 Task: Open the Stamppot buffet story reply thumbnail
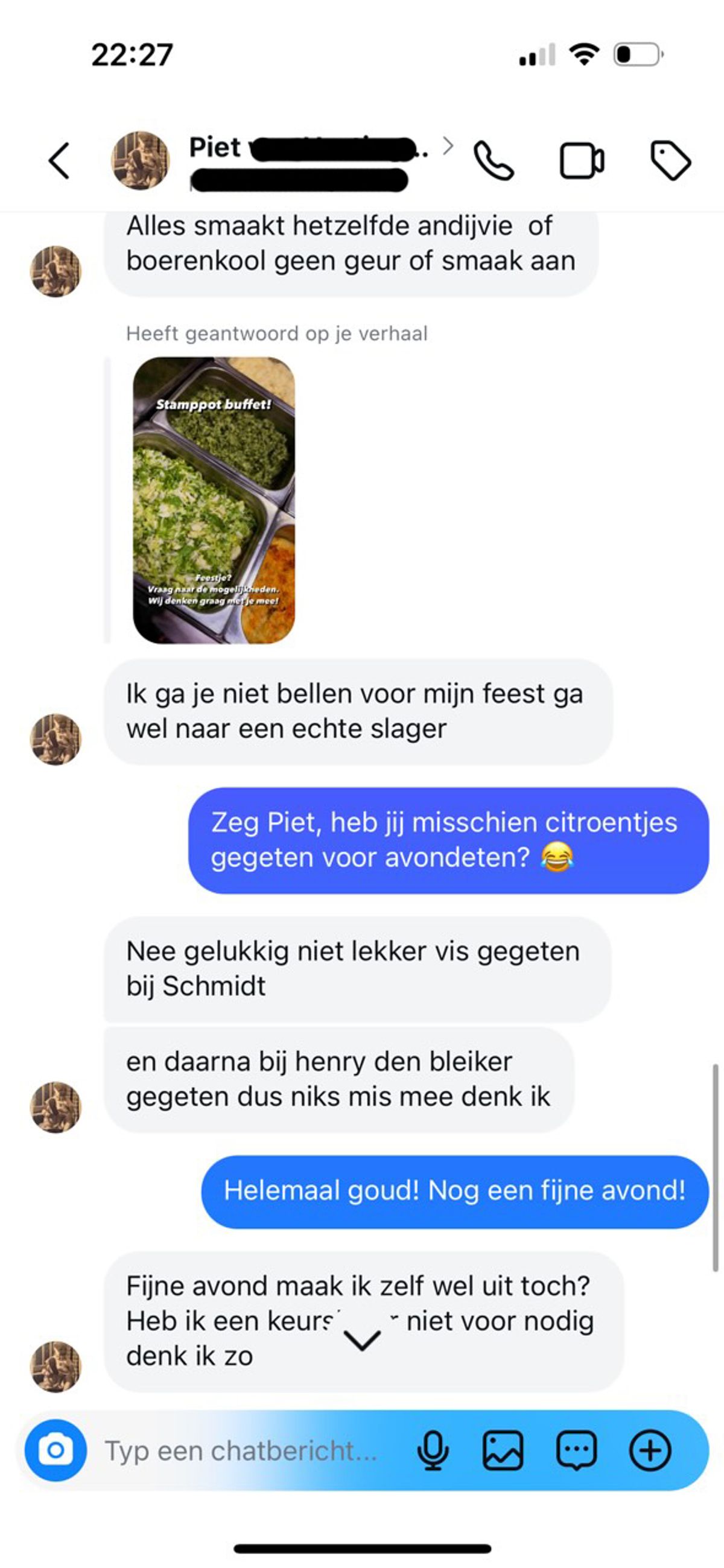(x=214, y=500)
